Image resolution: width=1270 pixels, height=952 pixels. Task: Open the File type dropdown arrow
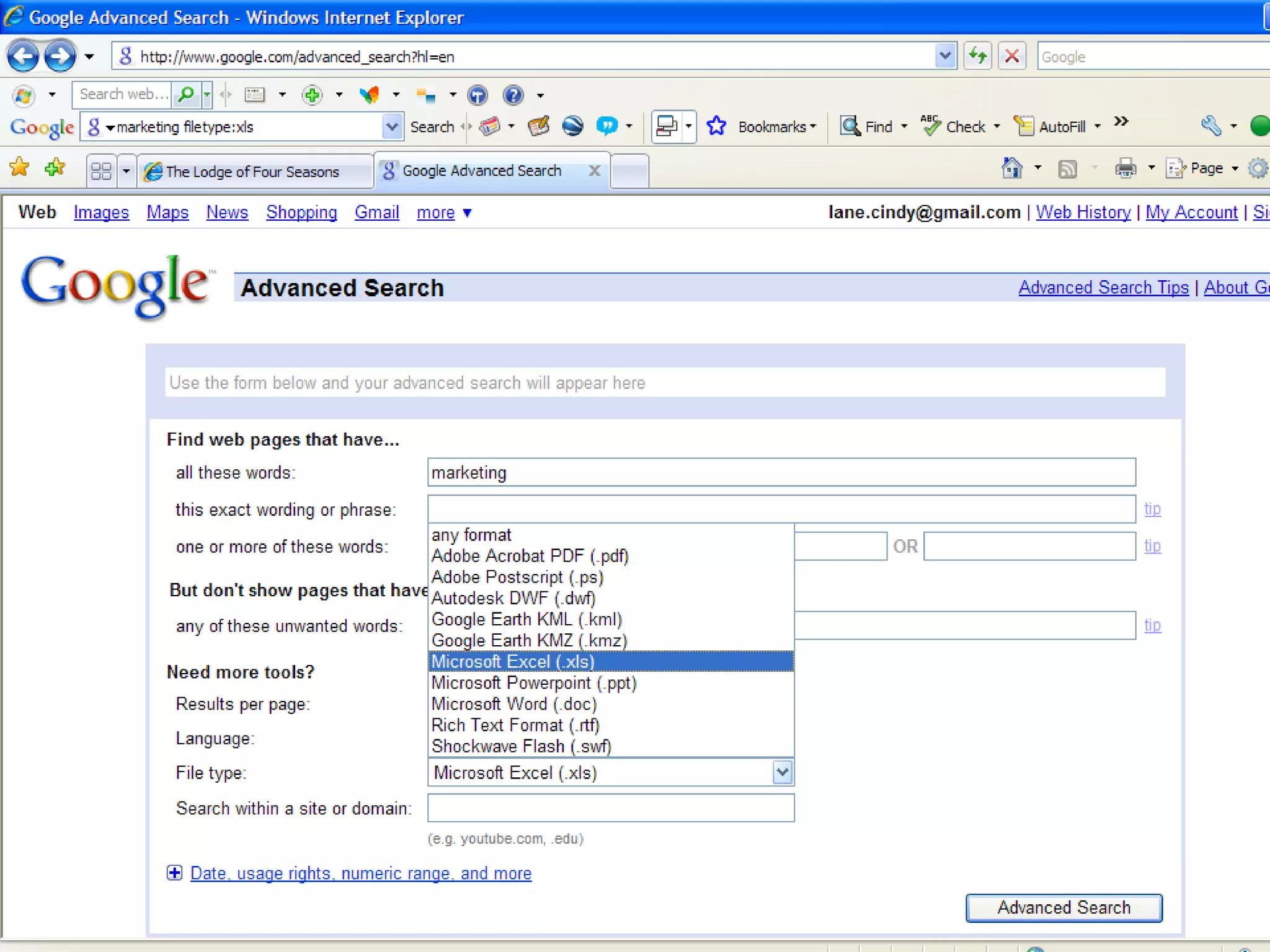pyautogui.click(x=783, y=772)
